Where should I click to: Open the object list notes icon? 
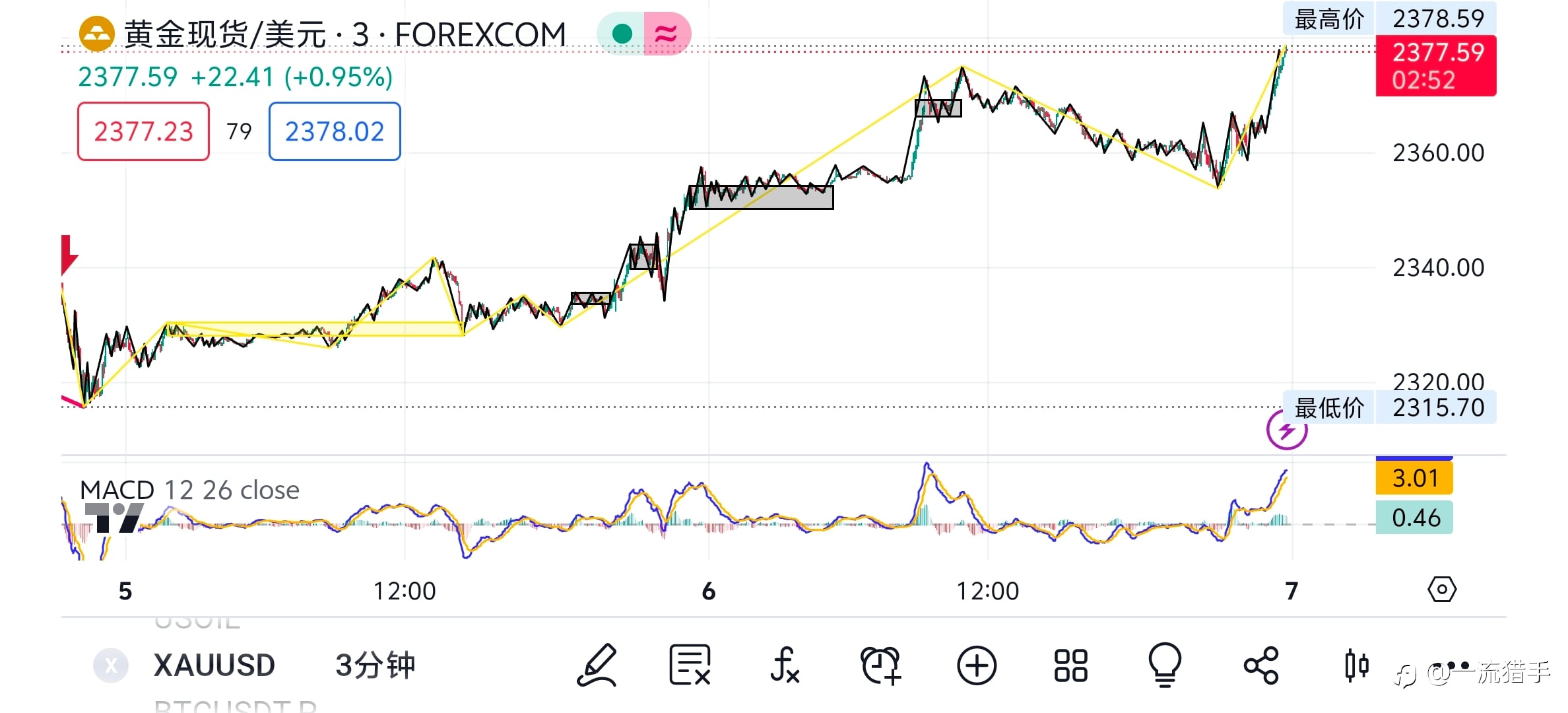pyautogui.click(x=690, y=665)
